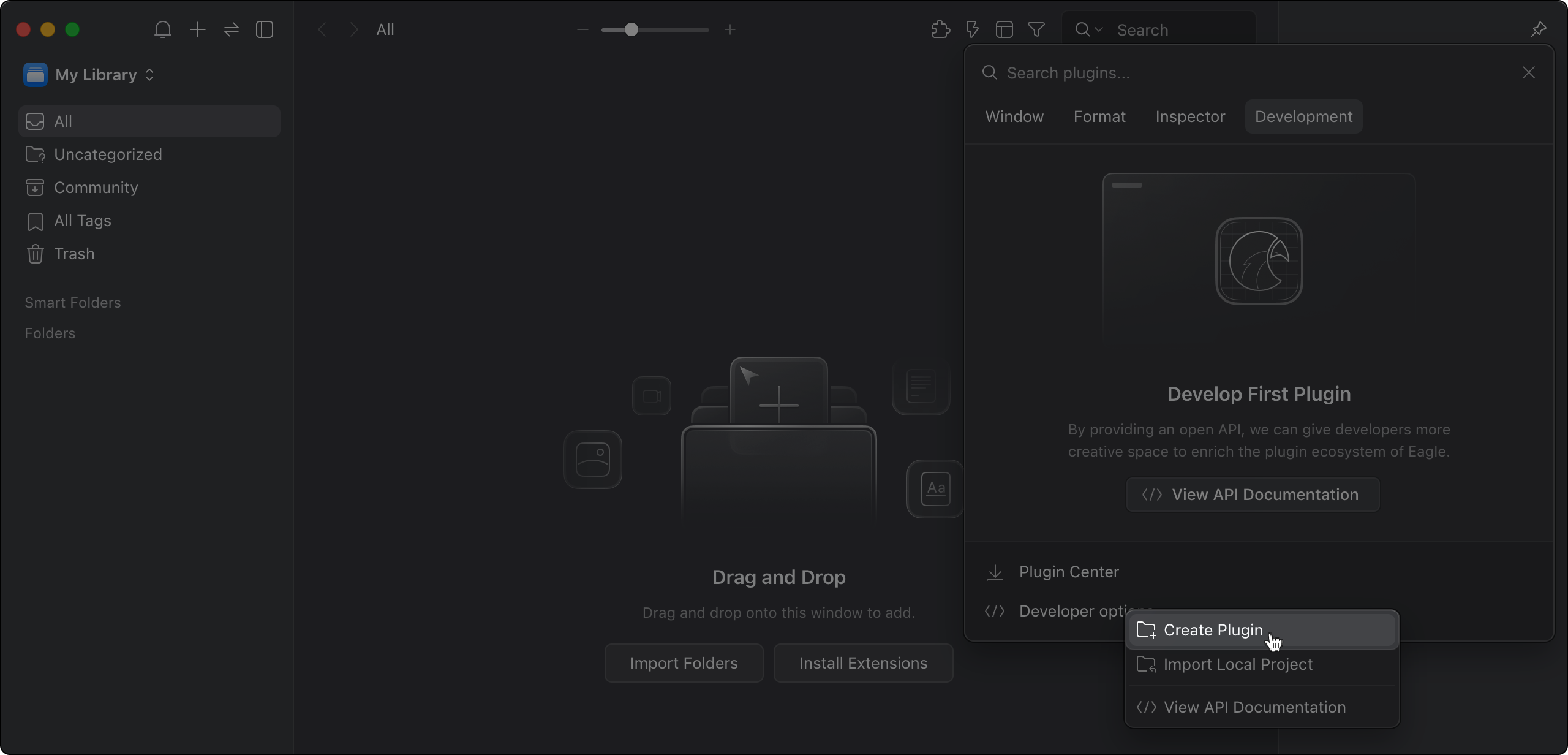This screenshot has width=1568, height=755.
Task: Open the plugins puzzle-piece icon
Action: click(x=940, y=29)
